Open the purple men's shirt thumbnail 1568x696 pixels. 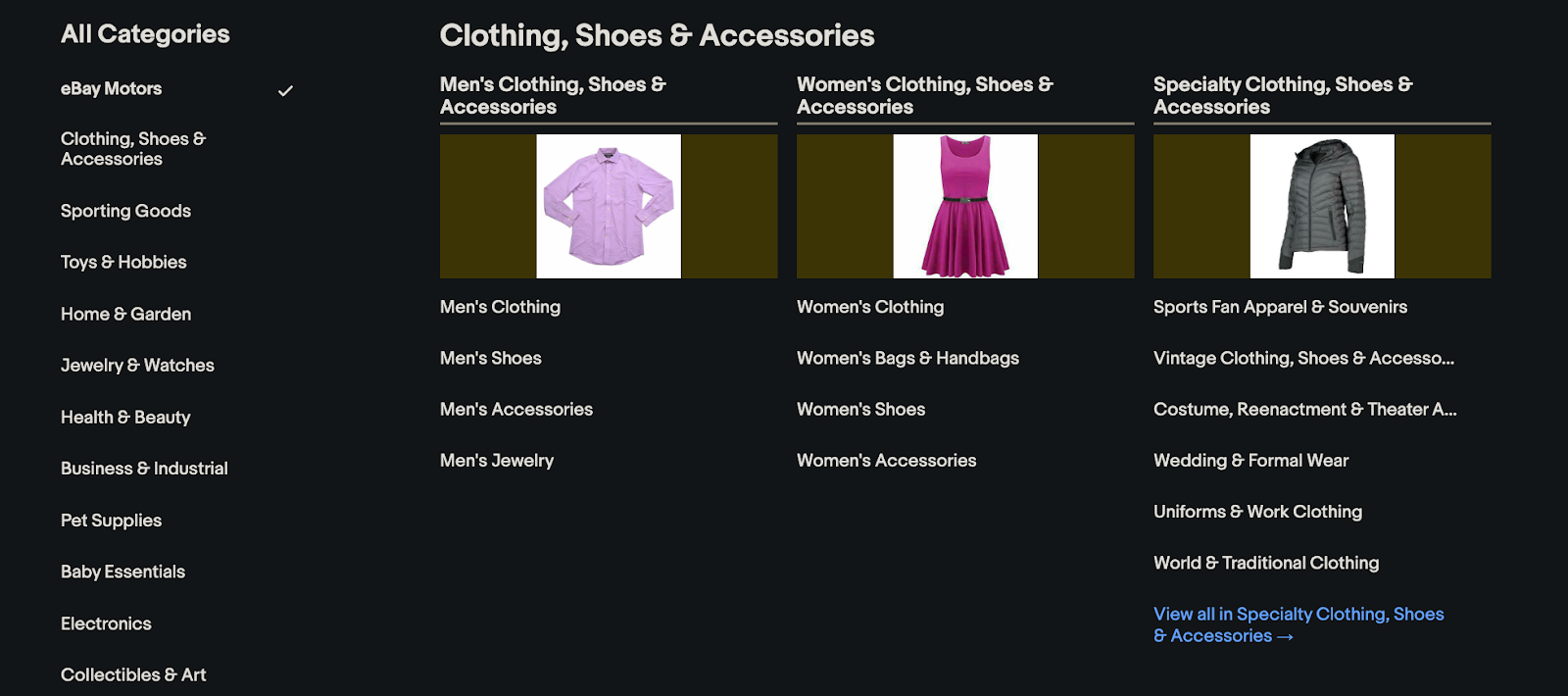point(609,206)
